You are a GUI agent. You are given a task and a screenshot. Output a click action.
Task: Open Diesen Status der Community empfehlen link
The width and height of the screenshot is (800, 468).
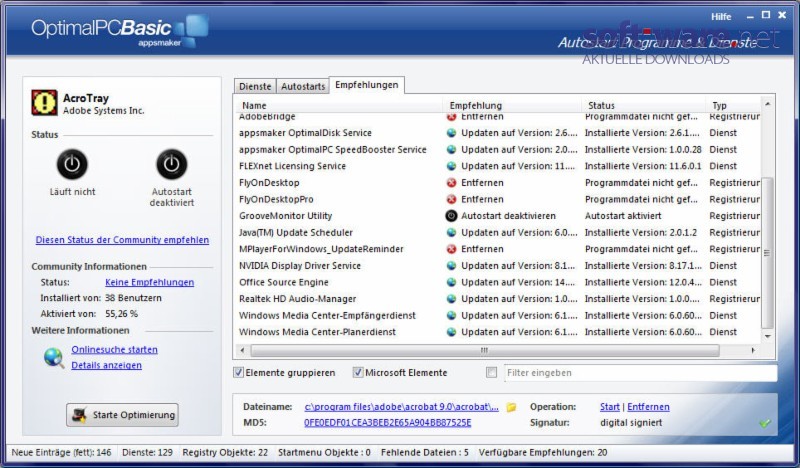[122, 240]
